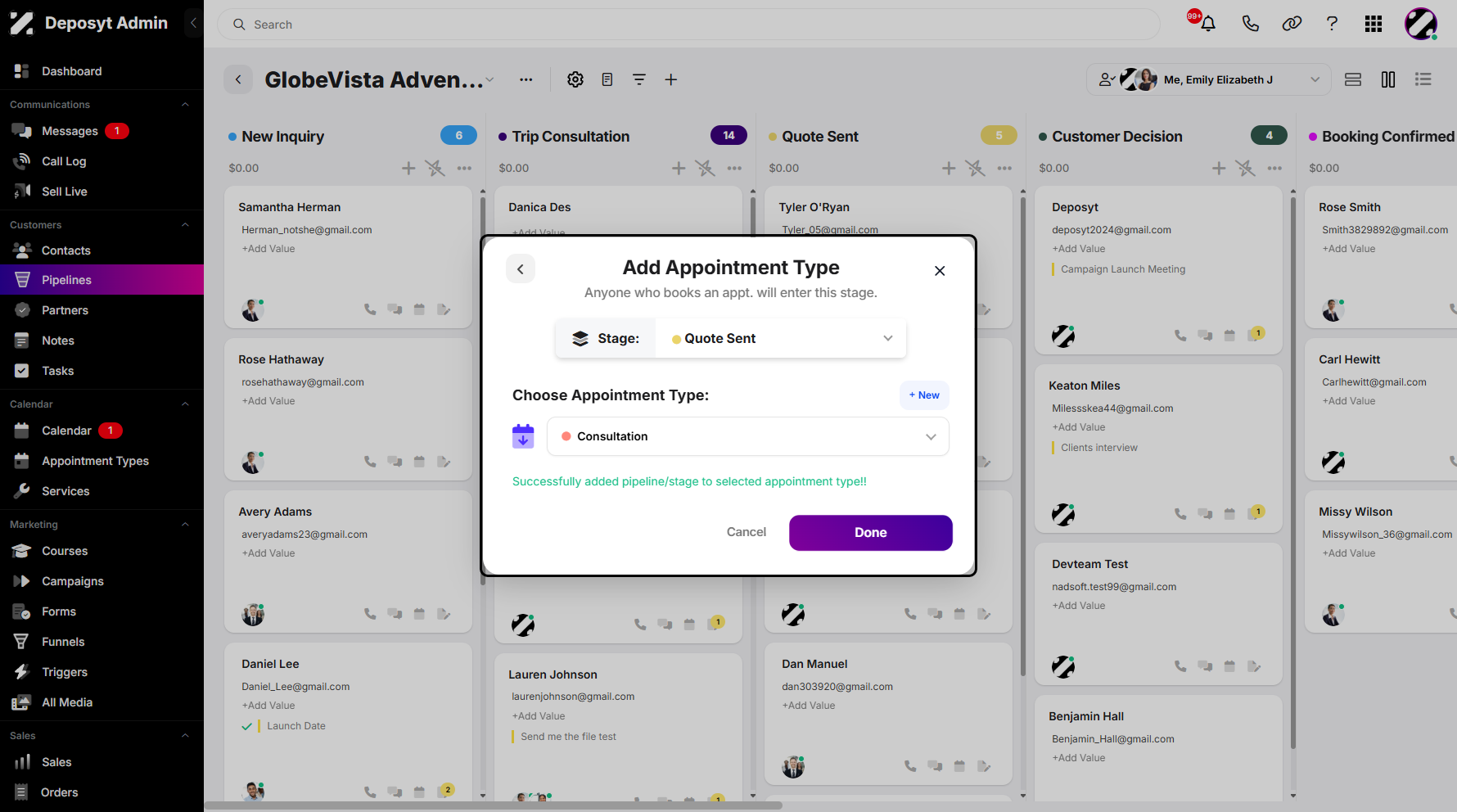
Task: Click the Search input field
Action: (x=688, y=25)
